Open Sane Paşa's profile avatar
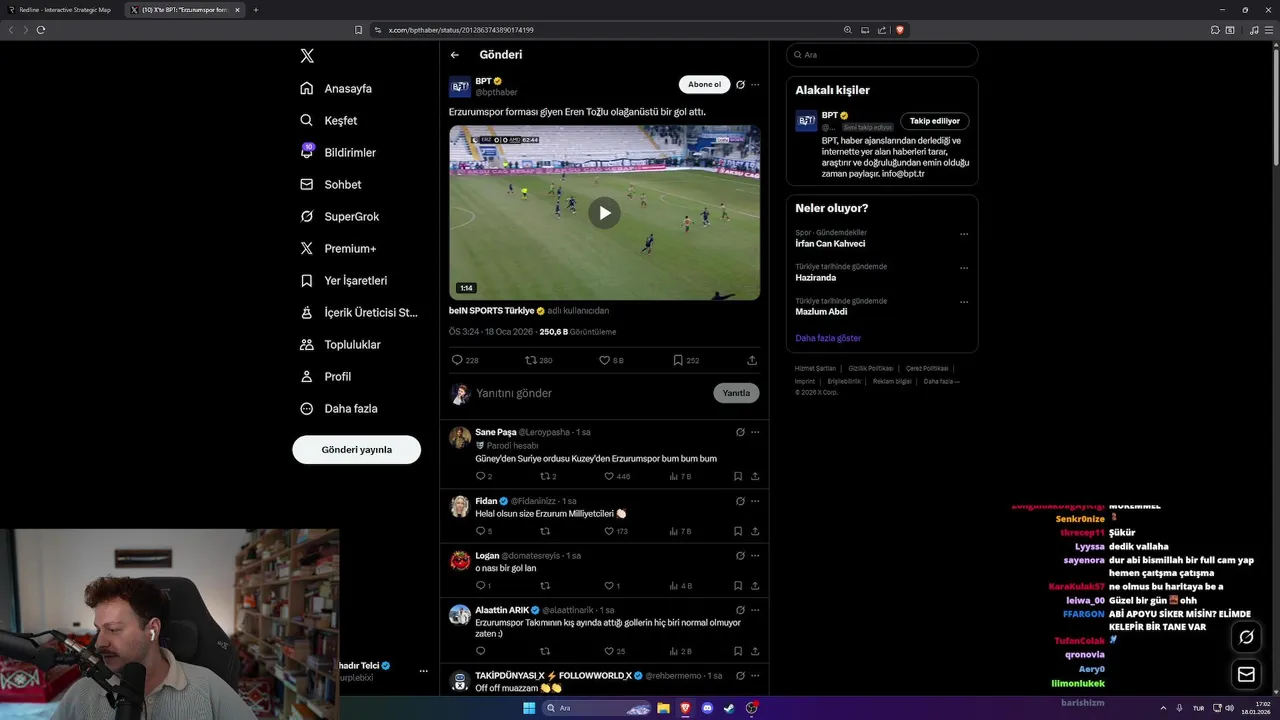Viewport: 1280px width, 720px height. (x=460, y=437)
